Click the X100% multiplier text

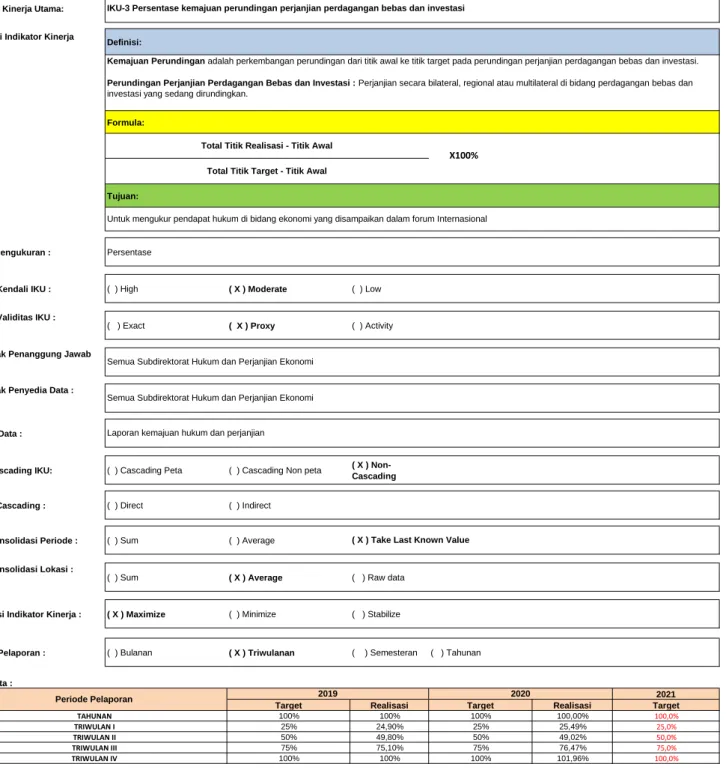(463, 155)
